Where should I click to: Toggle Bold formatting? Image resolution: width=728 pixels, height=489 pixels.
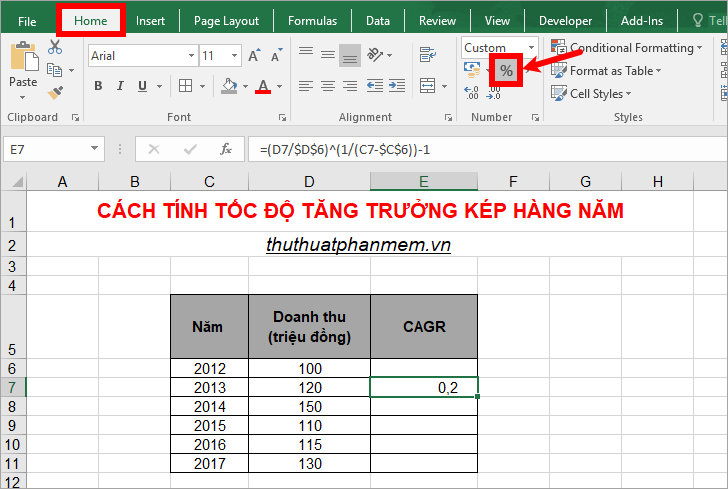pos(98,86)
